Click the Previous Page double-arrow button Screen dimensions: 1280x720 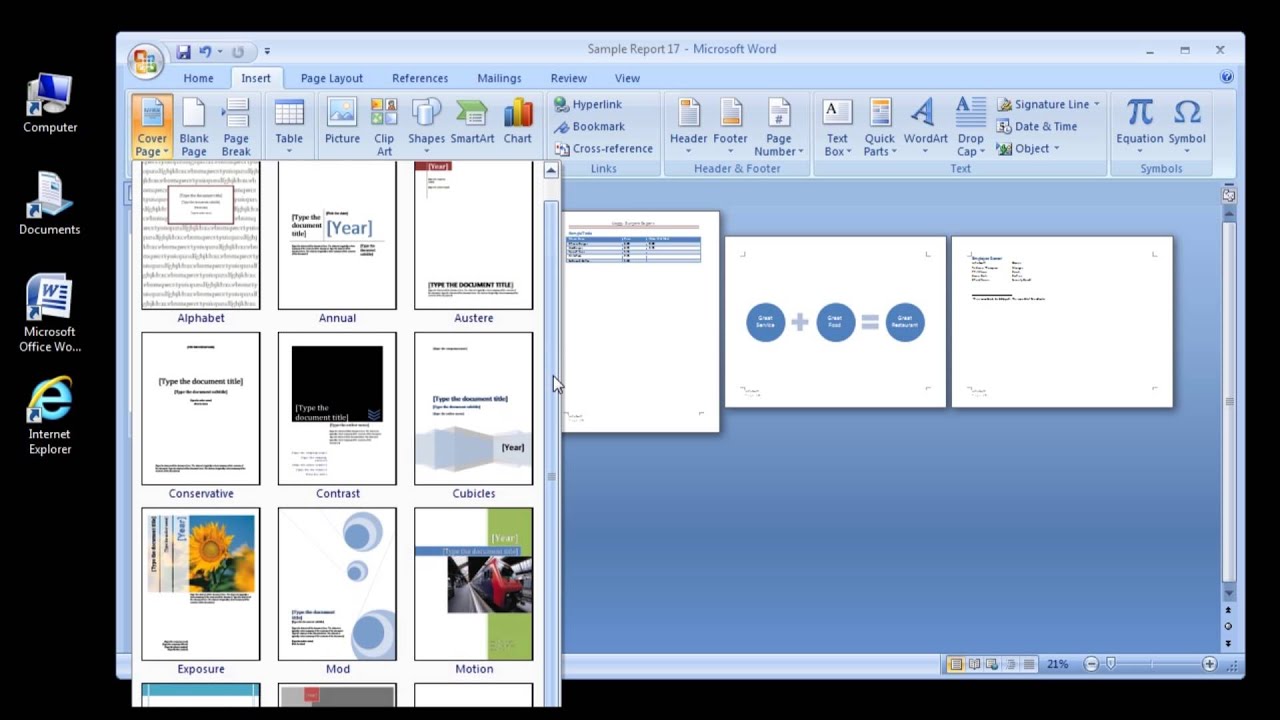pyautogui.click(x=1228, y=610)
